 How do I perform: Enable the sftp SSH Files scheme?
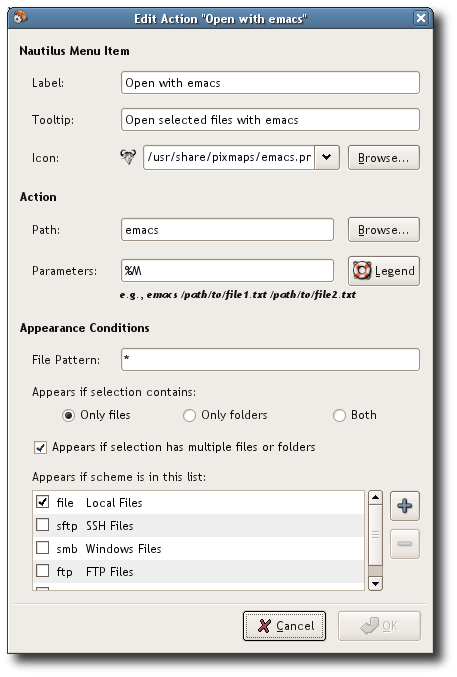pos(42,525)
